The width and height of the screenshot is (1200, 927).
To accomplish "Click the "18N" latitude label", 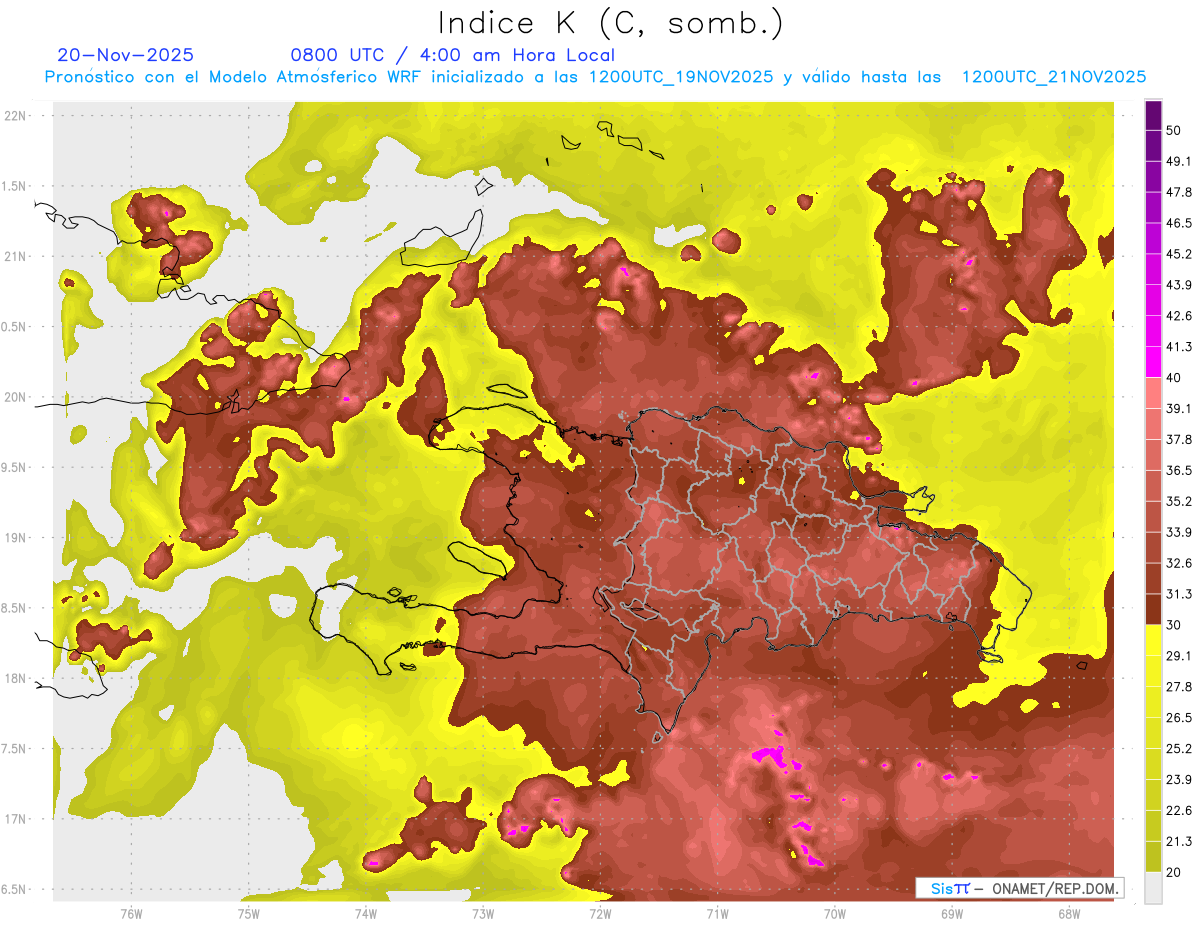I will pos(14,679).
